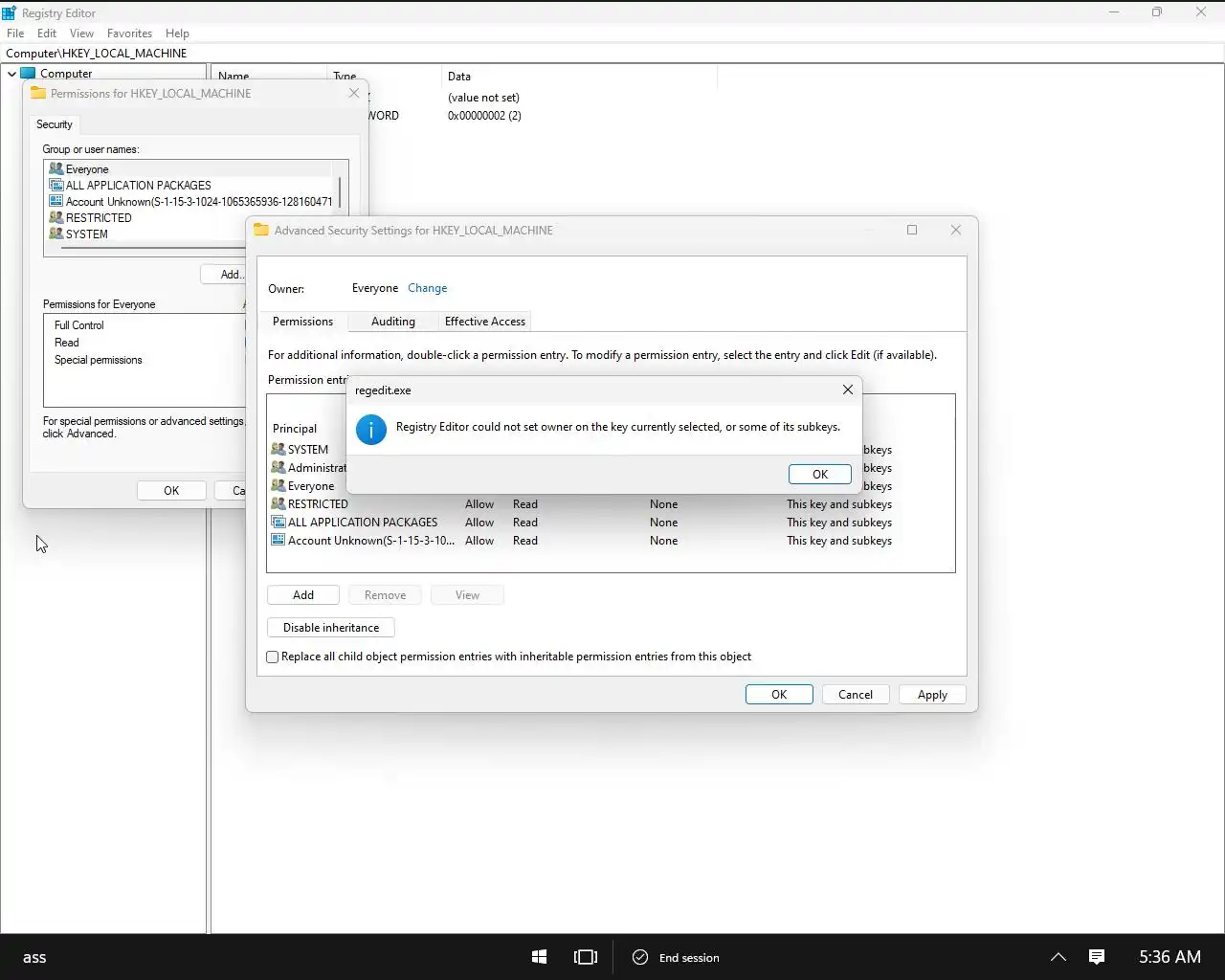
Task: Click the registry address bar path
Action: 96,54
